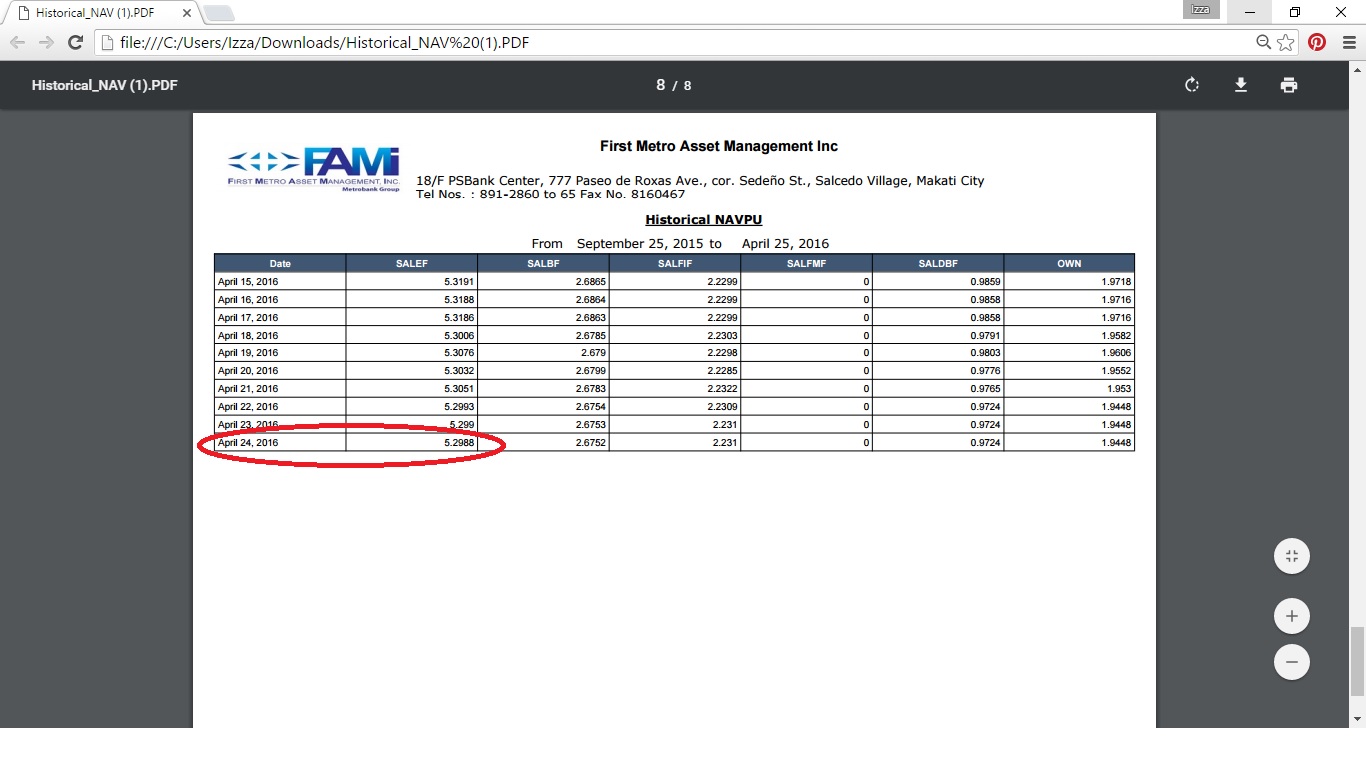Click the Izza profile button

pos(1202,10)
